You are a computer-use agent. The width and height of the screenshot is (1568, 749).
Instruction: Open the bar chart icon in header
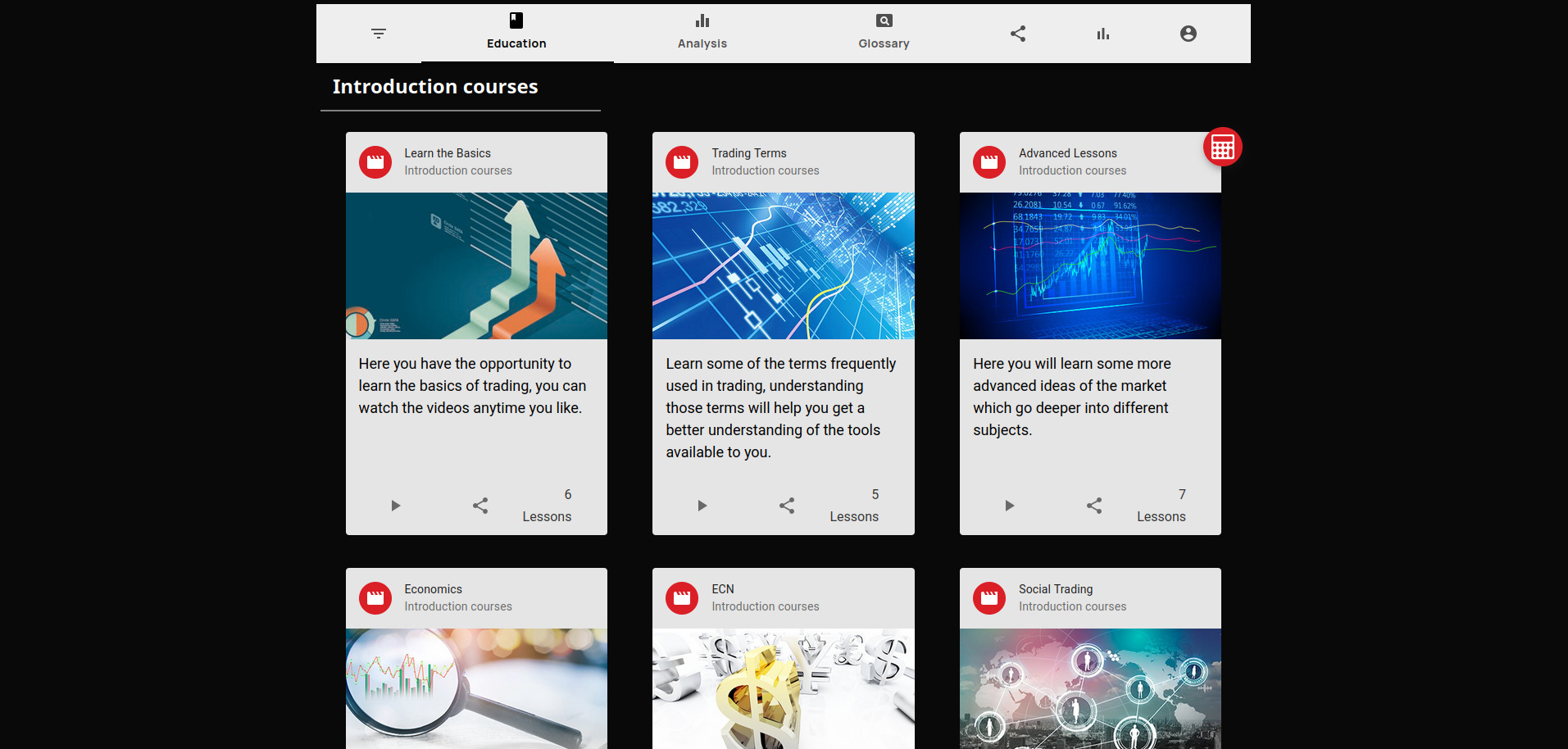click(x=1103, y=34)
